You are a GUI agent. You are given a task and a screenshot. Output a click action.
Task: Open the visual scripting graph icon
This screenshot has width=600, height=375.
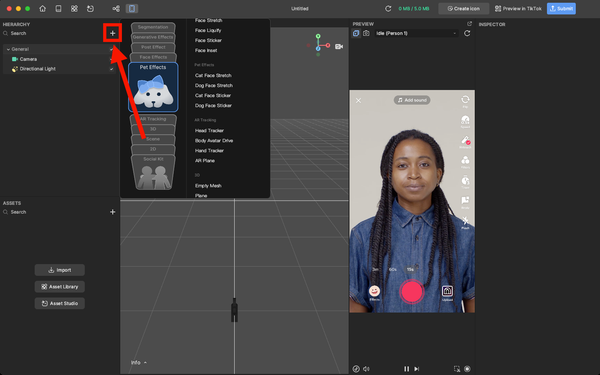point(116,8)
